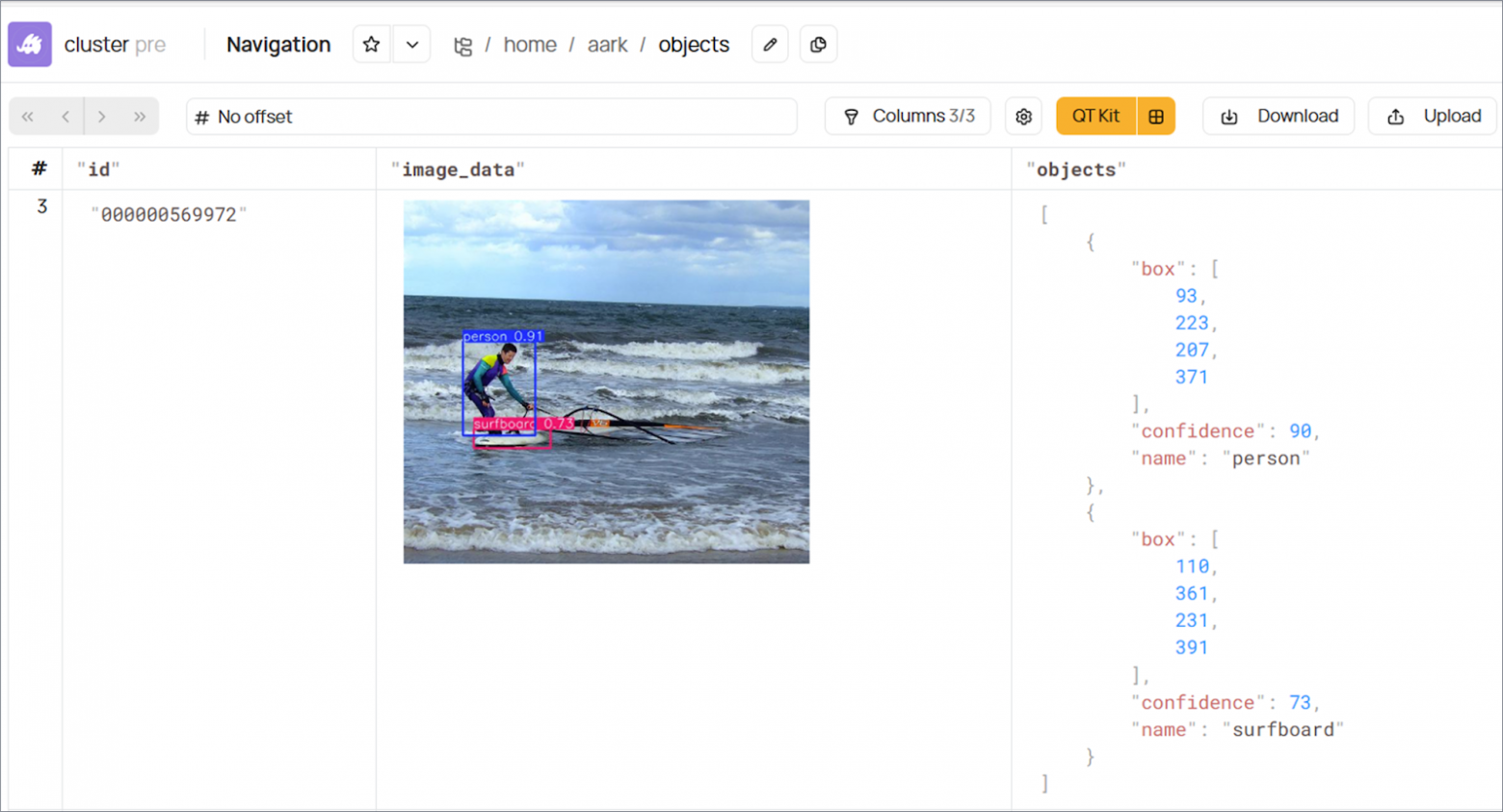Download the table data
1503x812 pixels.
(1279, 117)
